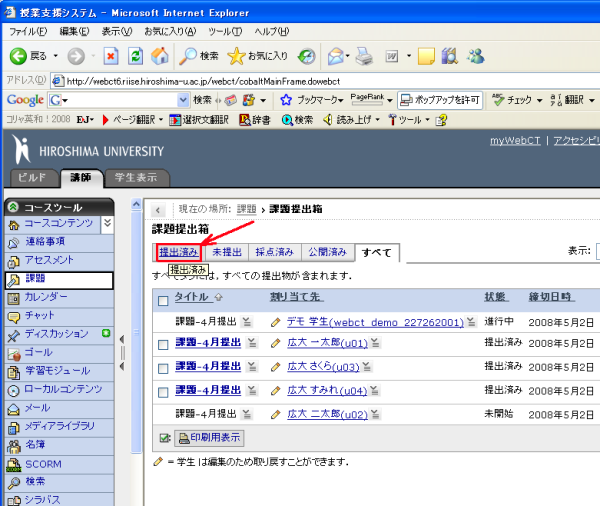Screen dimensions: 600x506
Task: Open action menu beside 広大 二太郎(u02) name
Action: pos(375,414)
